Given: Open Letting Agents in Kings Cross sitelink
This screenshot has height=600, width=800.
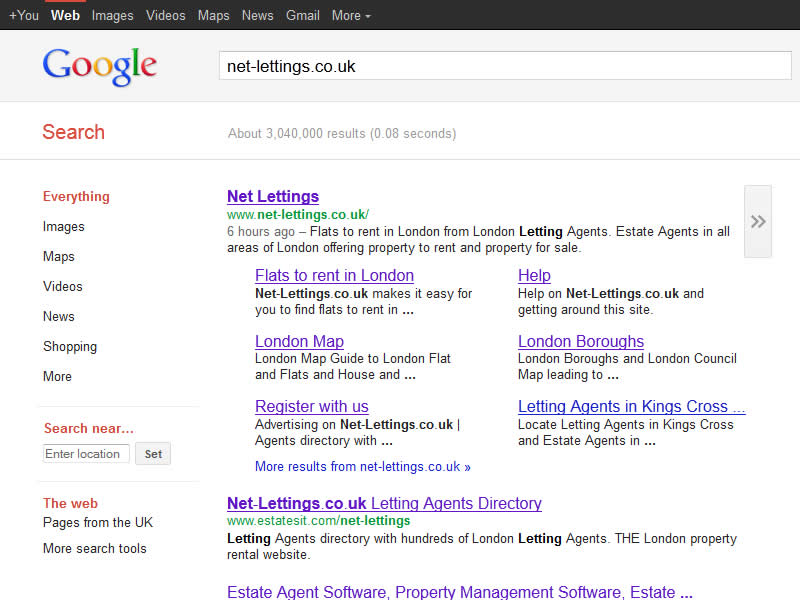Looking at the screenshot, I should pyautogui.click(x=632, y=407).
